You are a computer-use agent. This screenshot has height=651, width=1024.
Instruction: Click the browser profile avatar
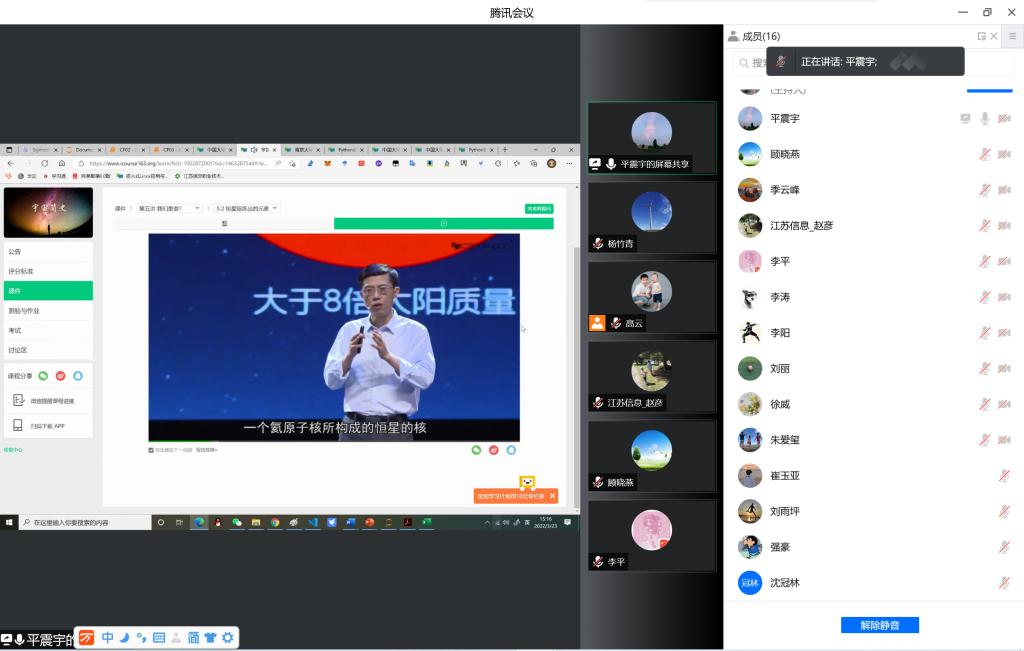(x=551, y=163)
